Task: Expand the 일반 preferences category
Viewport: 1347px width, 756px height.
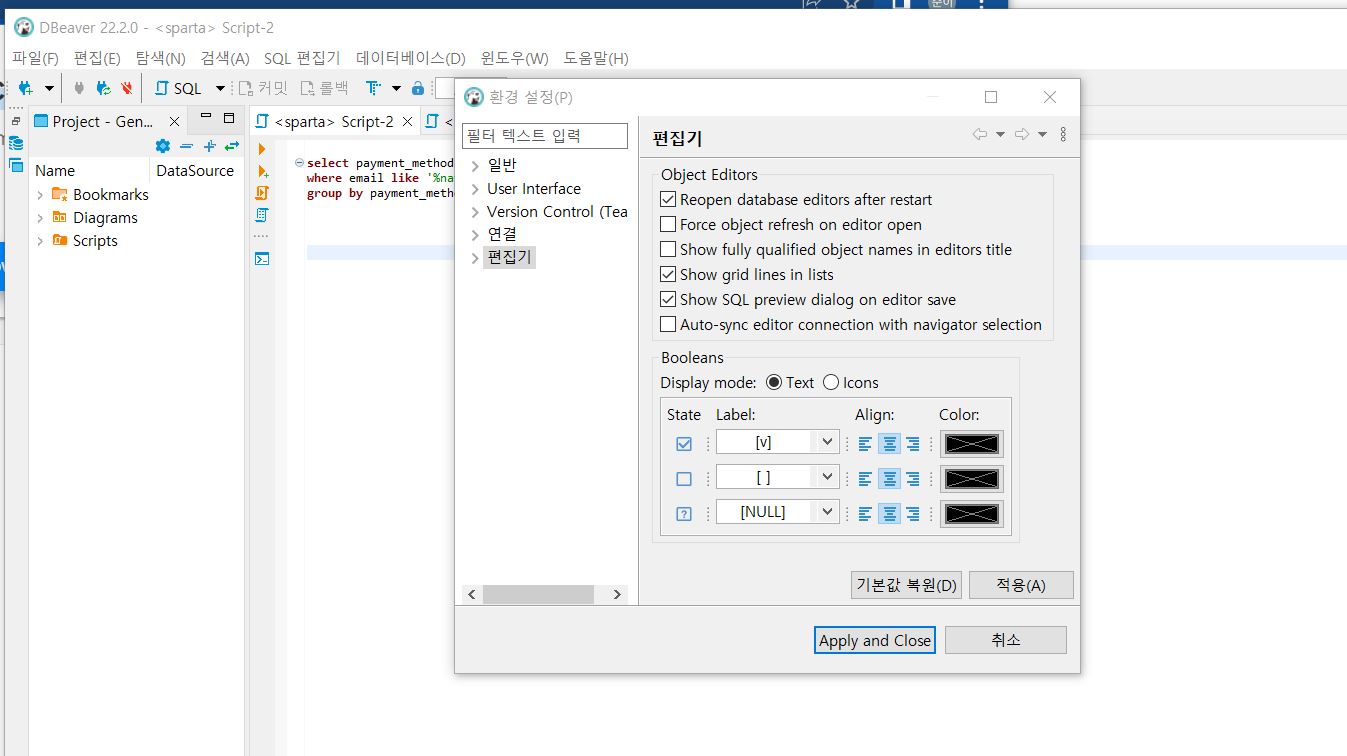Action: [474, 166]
